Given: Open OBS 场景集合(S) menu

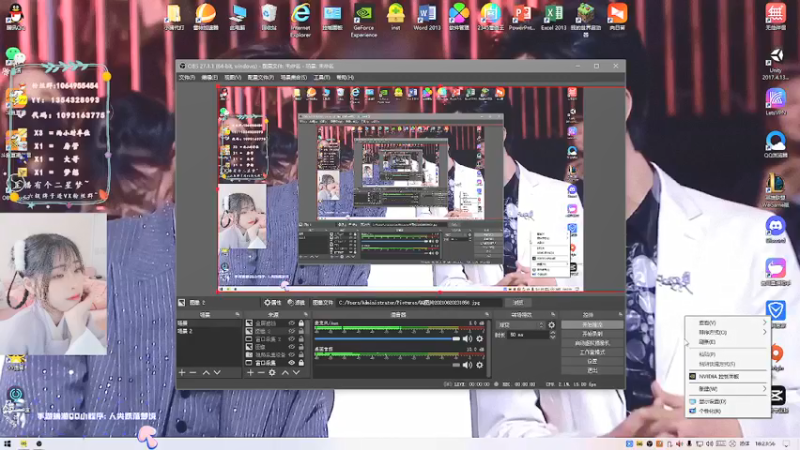Looking at the screenshot, I should click(293, 78).
